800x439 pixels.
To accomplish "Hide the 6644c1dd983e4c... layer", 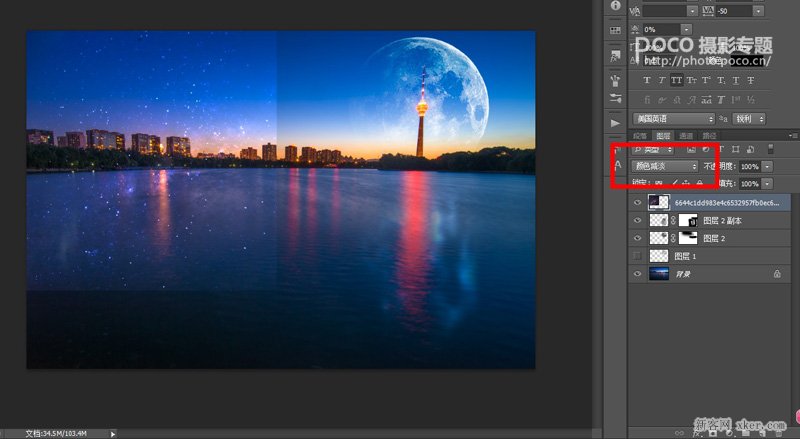I will (637, 203).
